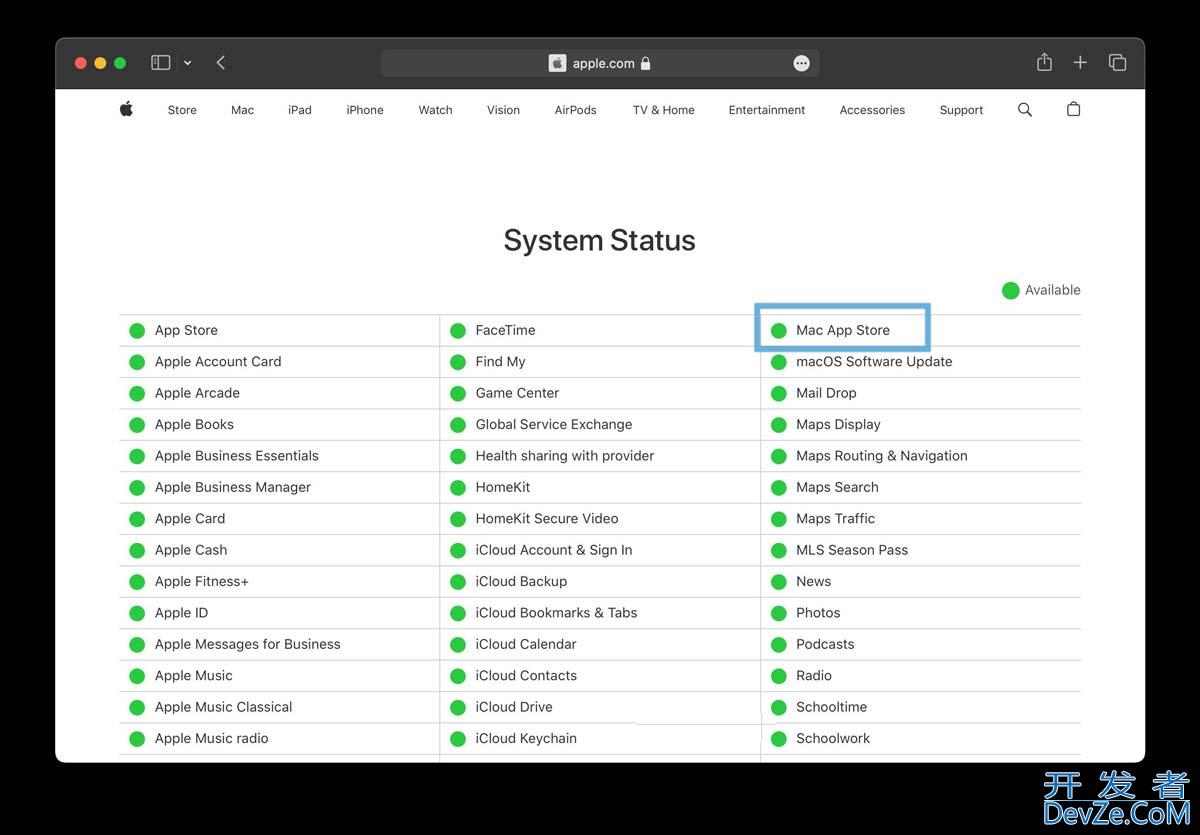Click Apple Business Manager text

click(x=233, y=487)
